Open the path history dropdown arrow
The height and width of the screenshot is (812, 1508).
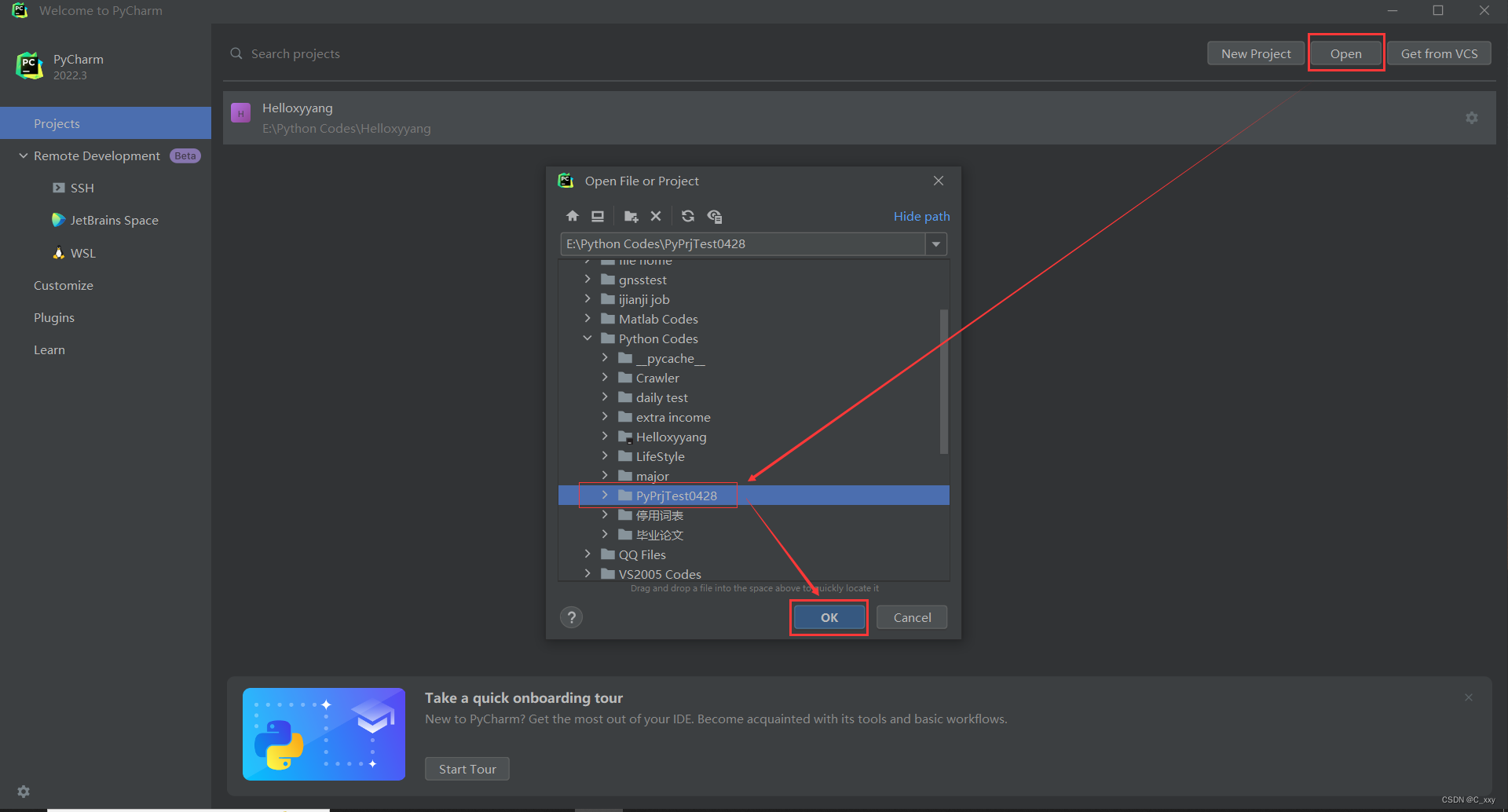click(x=936, y=244)
